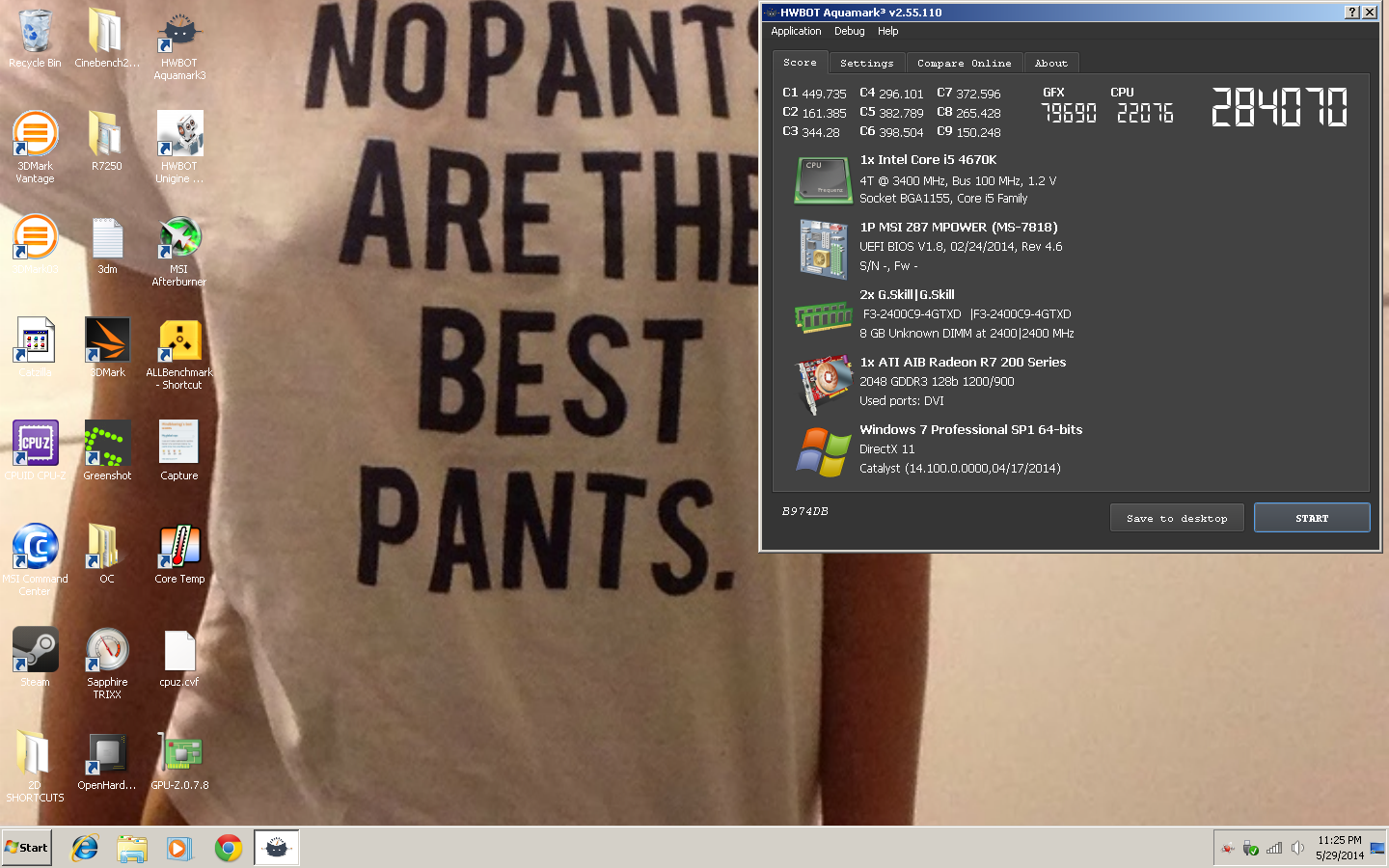Launch HWBOT Aquamark3 desktop shortcut

[x=179, y=44]
